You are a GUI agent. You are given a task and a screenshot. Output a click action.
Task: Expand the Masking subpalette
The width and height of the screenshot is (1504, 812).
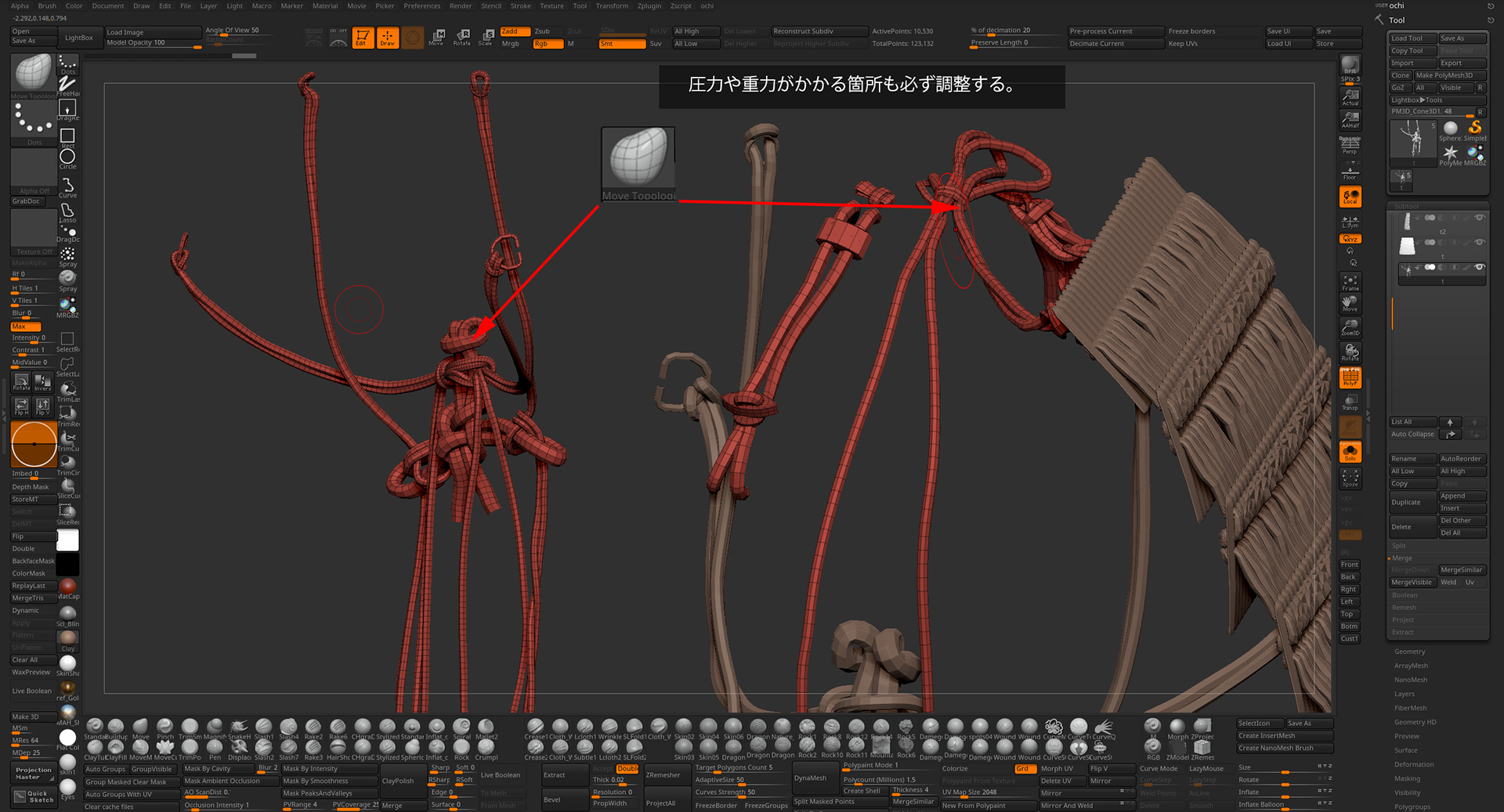(x=1407, y=778)
